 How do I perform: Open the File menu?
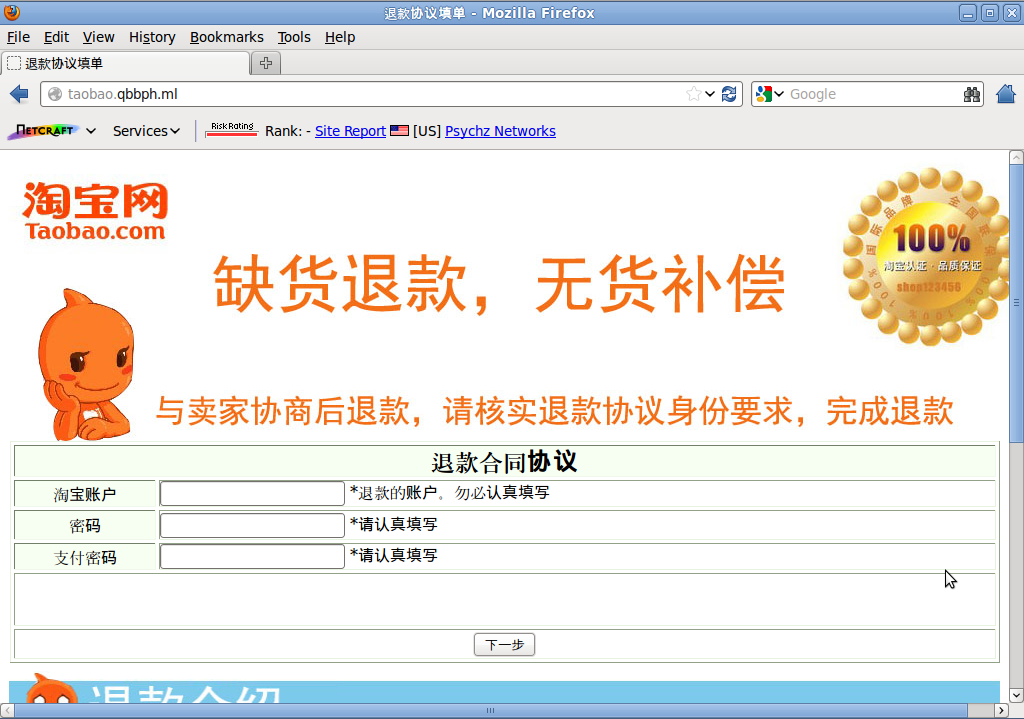tap(18, 37)
